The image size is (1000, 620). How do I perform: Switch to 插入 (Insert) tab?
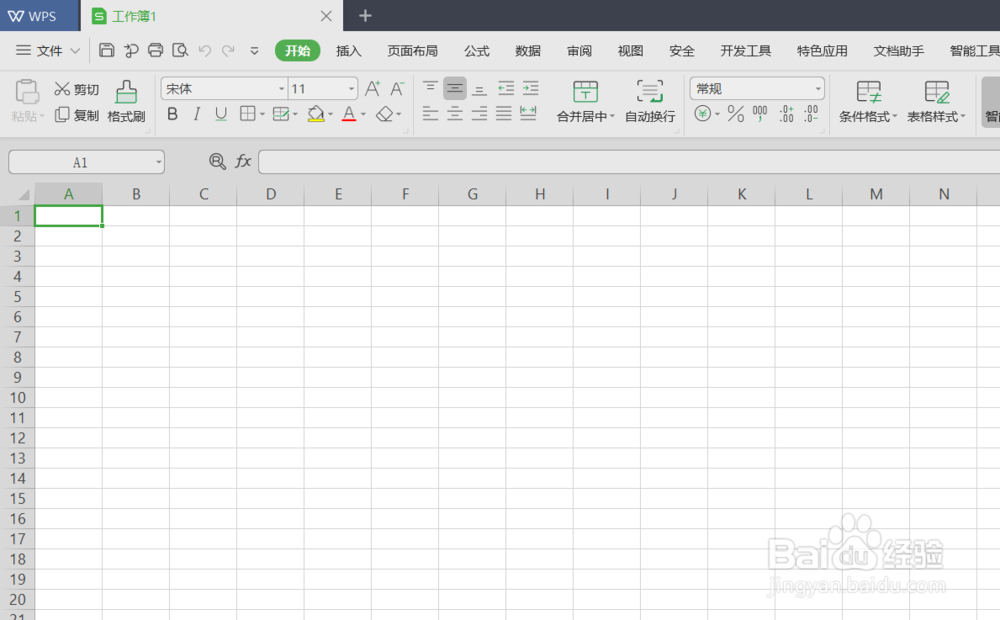pyautogui.click(x=348, y=51)
